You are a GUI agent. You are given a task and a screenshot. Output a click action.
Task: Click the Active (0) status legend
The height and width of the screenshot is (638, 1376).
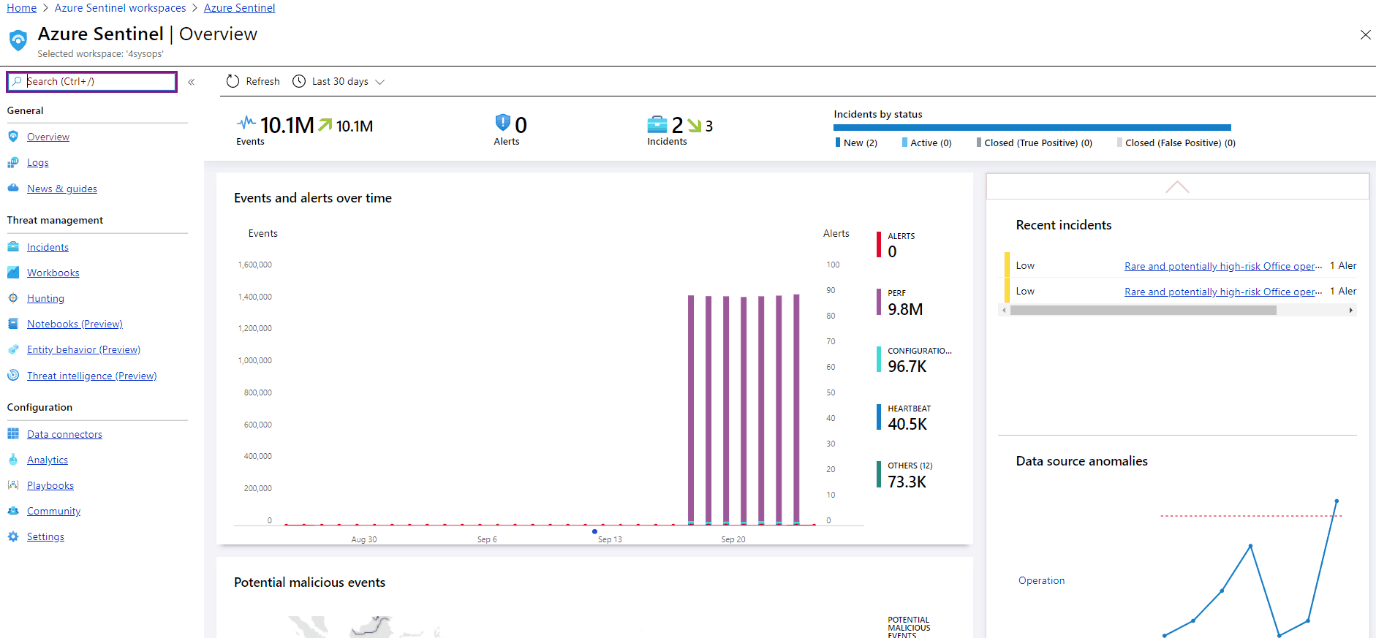(x=927, y=143)
